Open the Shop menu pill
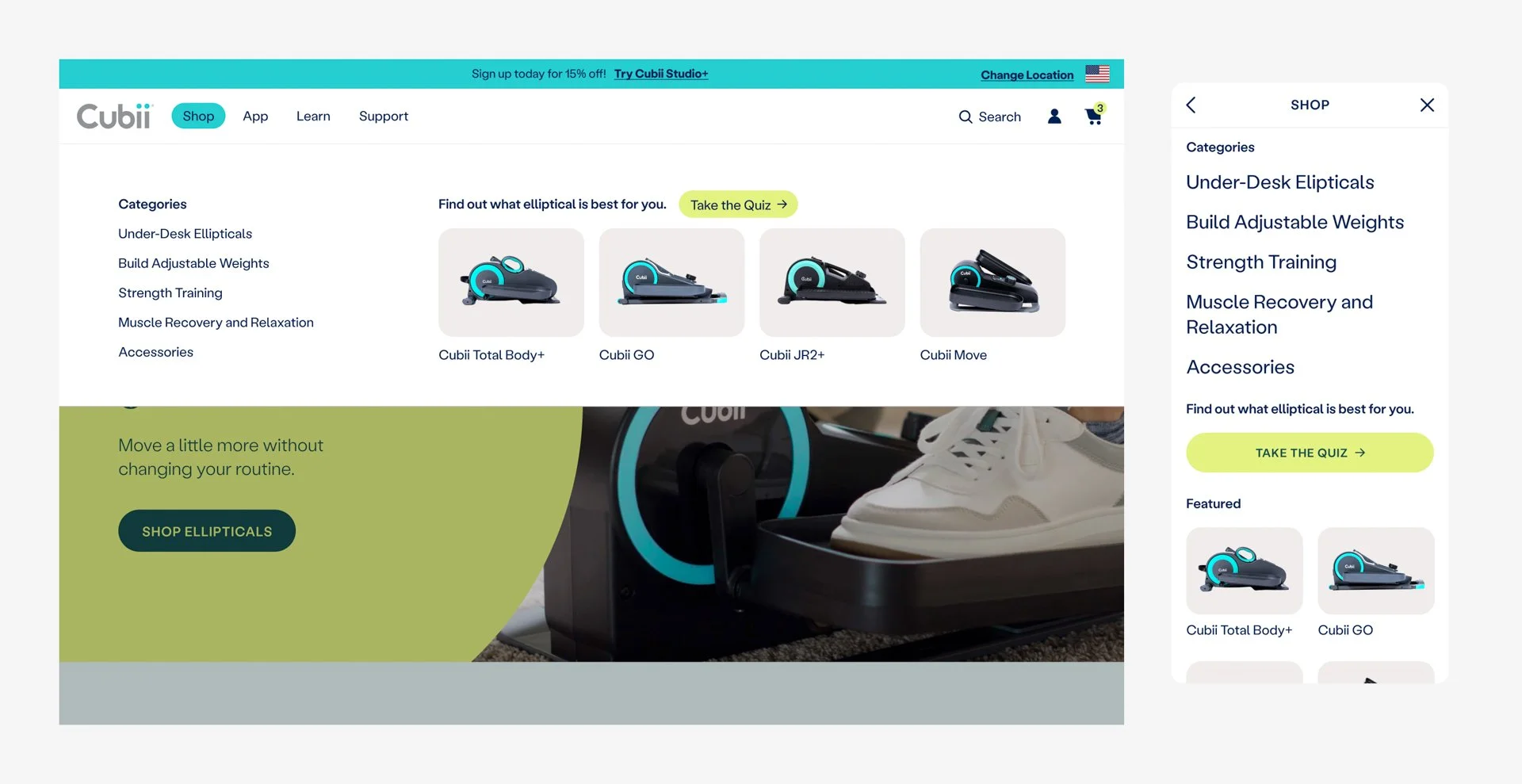The height and width of the screenshot is (784, 1522). coord(198,116)
